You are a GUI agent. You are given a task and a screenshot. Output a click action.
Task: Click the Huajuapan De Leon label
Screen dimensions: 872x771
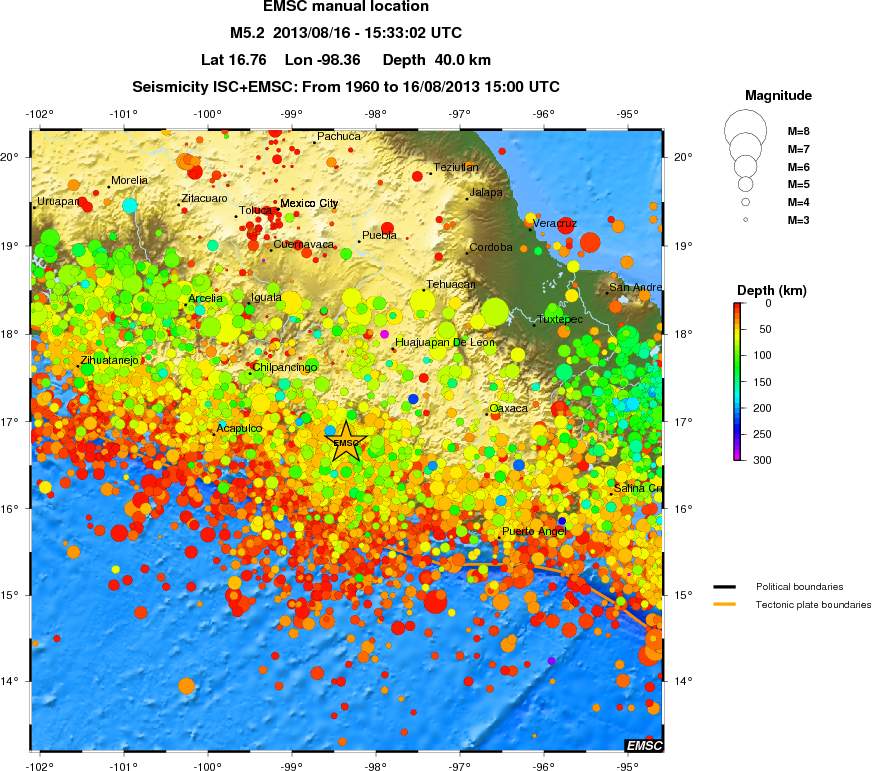point(445,342)
